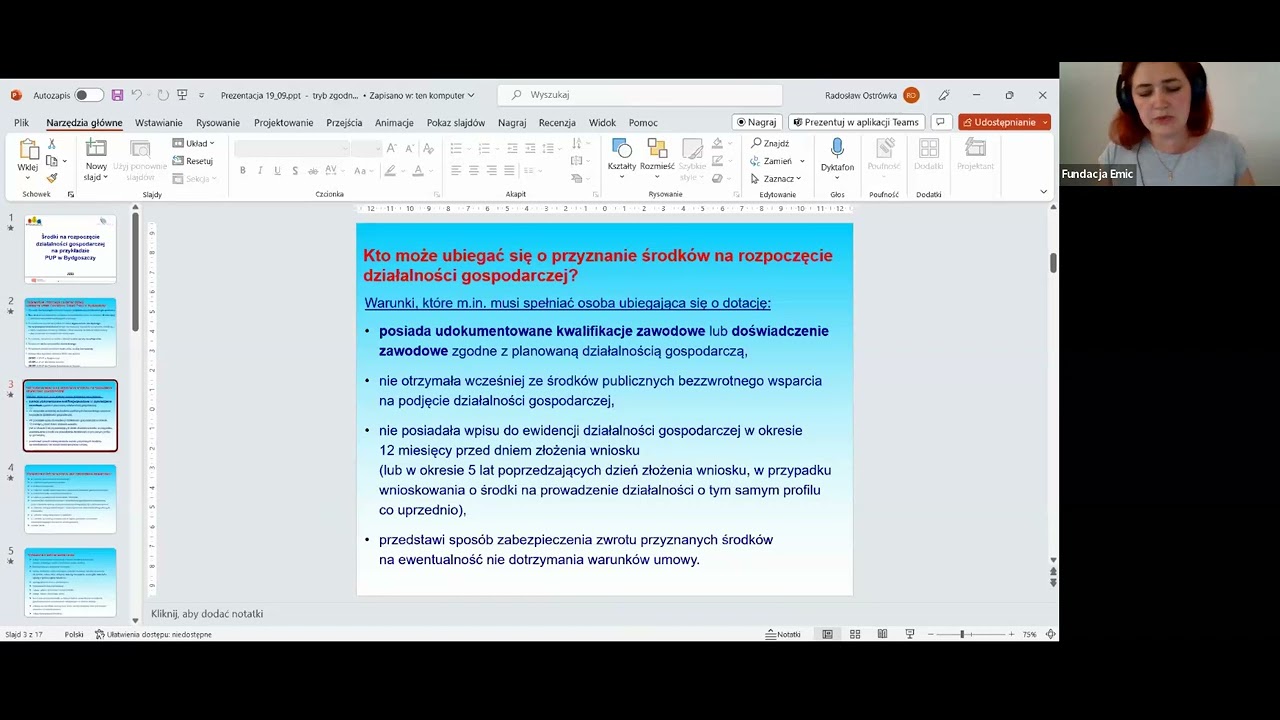This screenshot has height=720, width=1280.
Task: Open the font name combo box
Action: pyautogui.click(x=292, y=148)
